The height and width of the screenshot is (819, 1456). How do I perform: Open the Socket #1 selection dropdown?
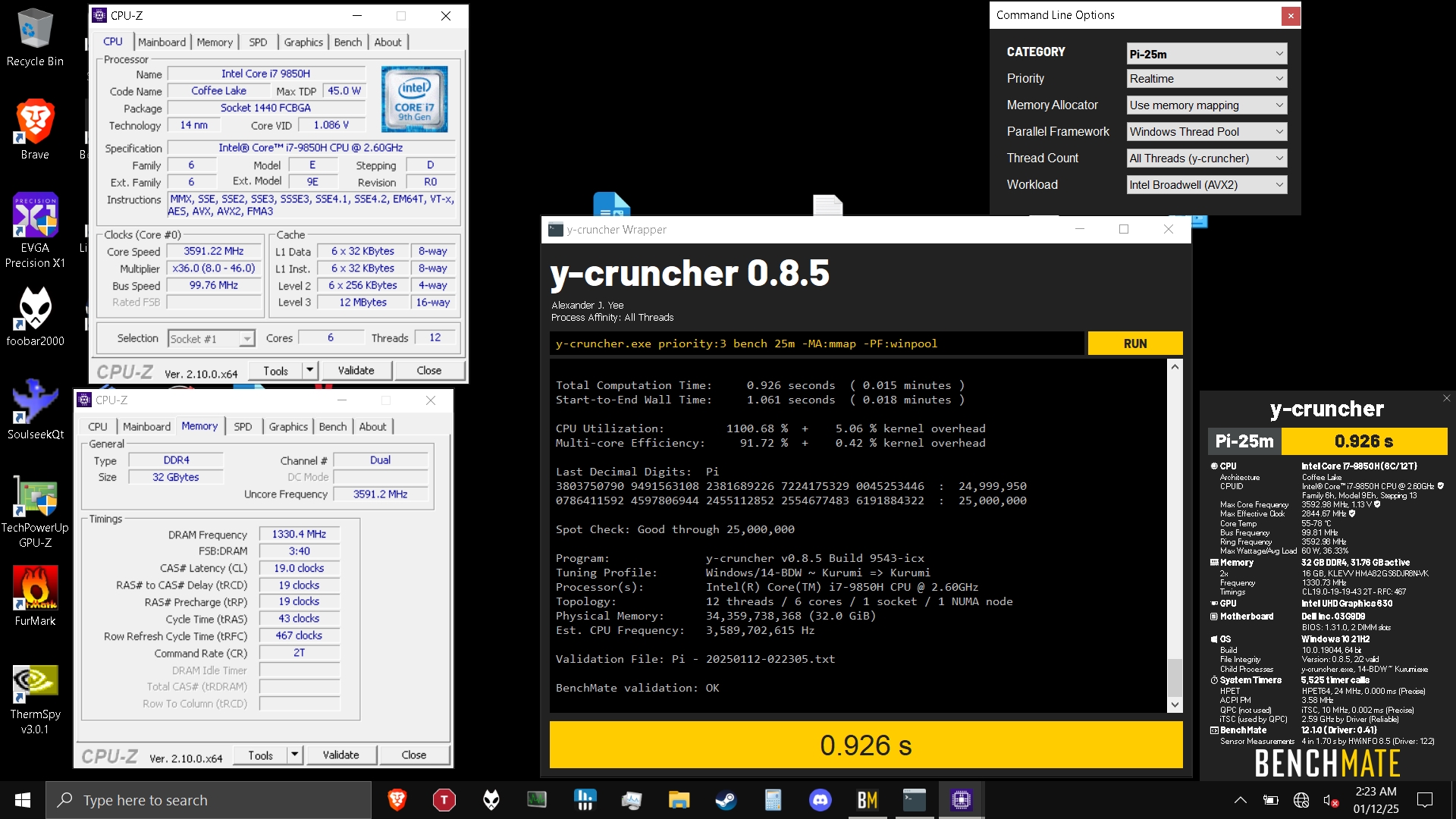(211, 339)
